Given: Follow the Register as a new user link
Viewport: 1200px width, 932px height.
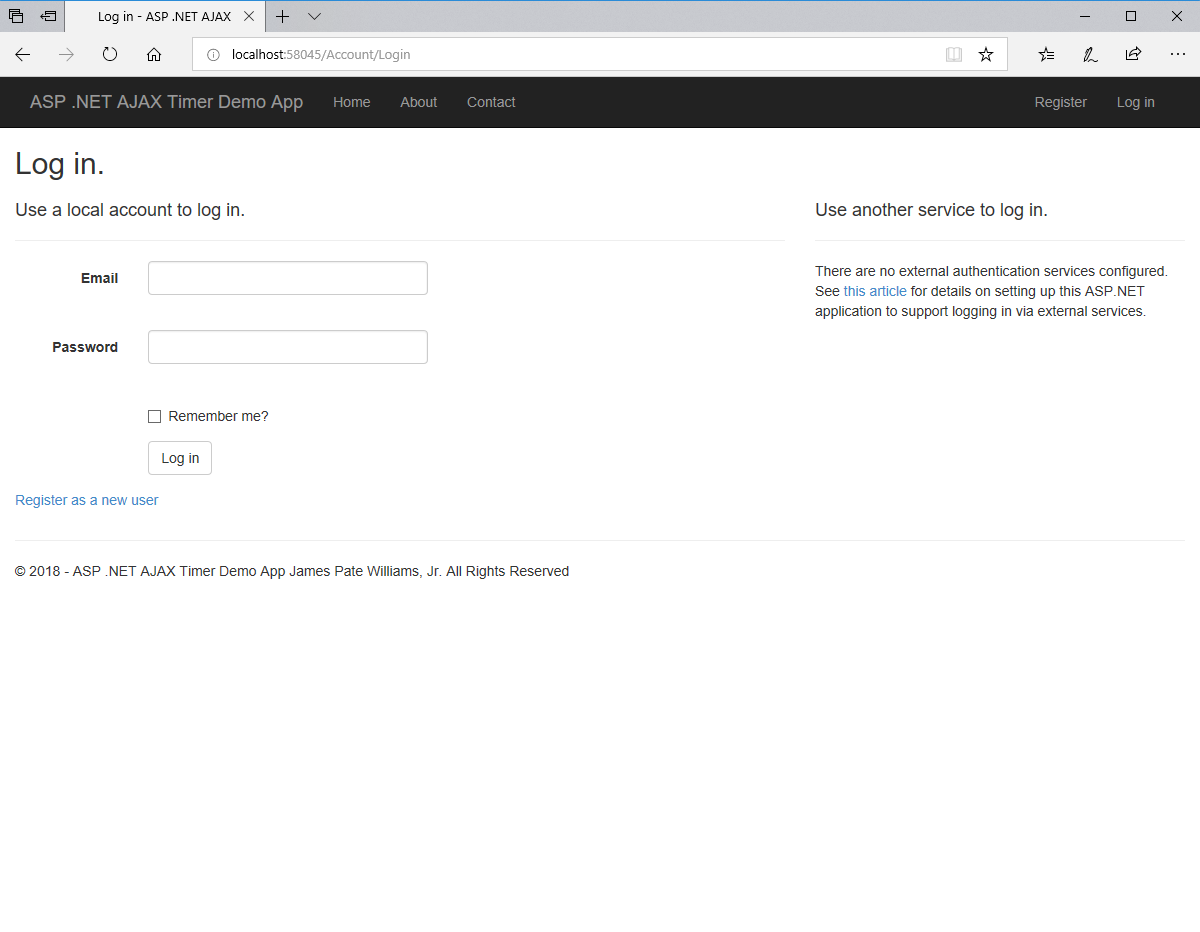Looking at the screenshot, I should (x=87, y=500).
